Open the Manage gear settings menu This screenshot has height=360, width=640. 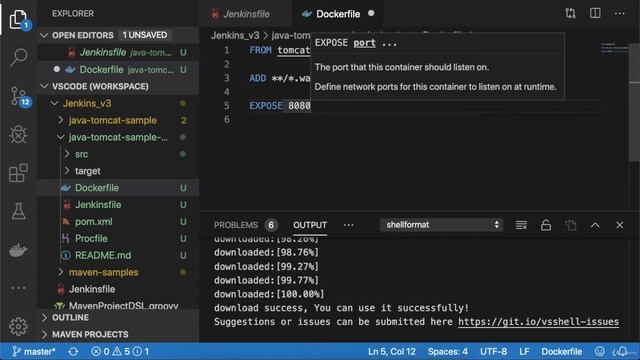click(18, 327)
